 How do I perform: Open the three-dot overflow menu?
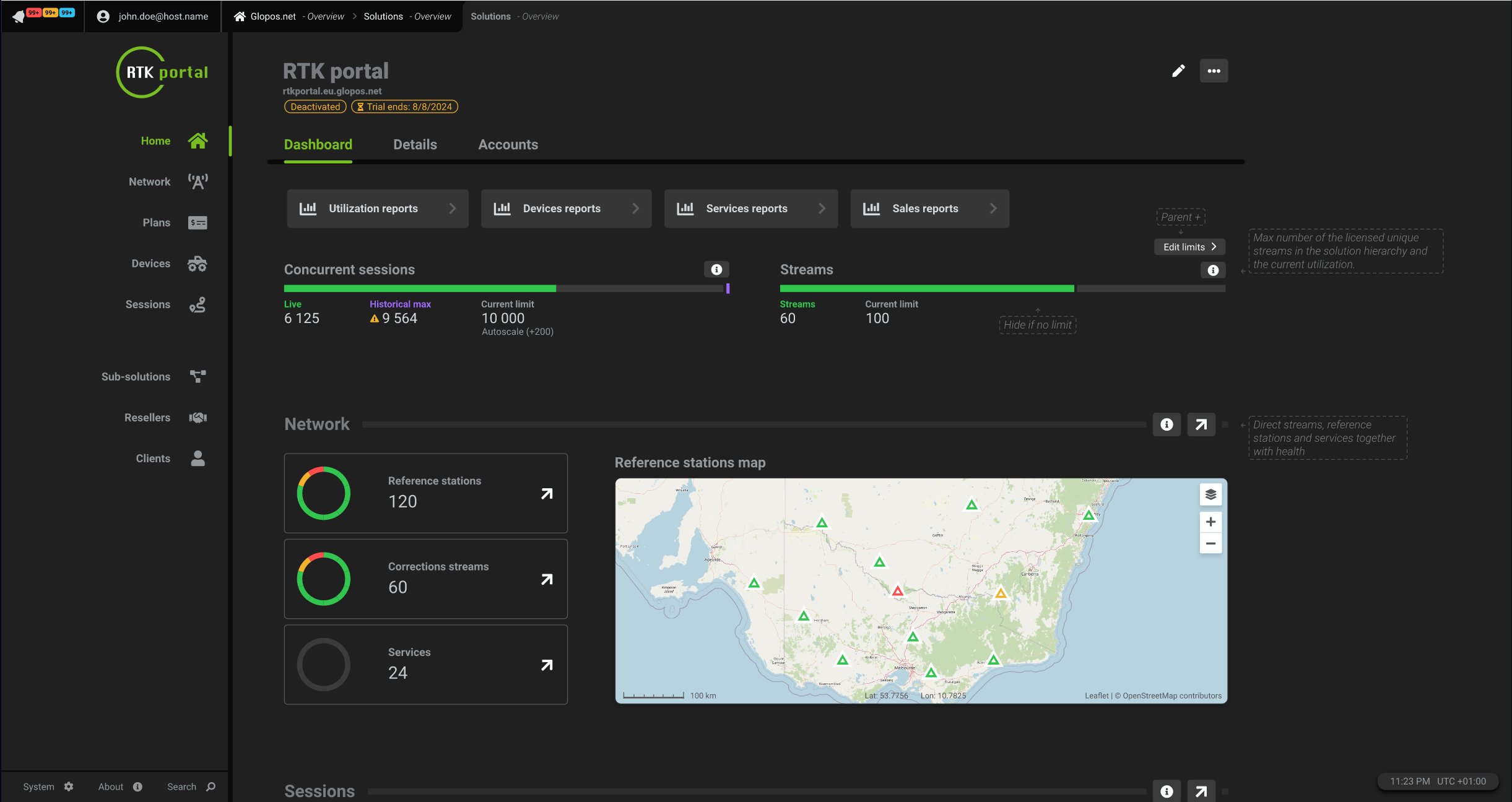pyautogui.click(x=1213, y=71)
